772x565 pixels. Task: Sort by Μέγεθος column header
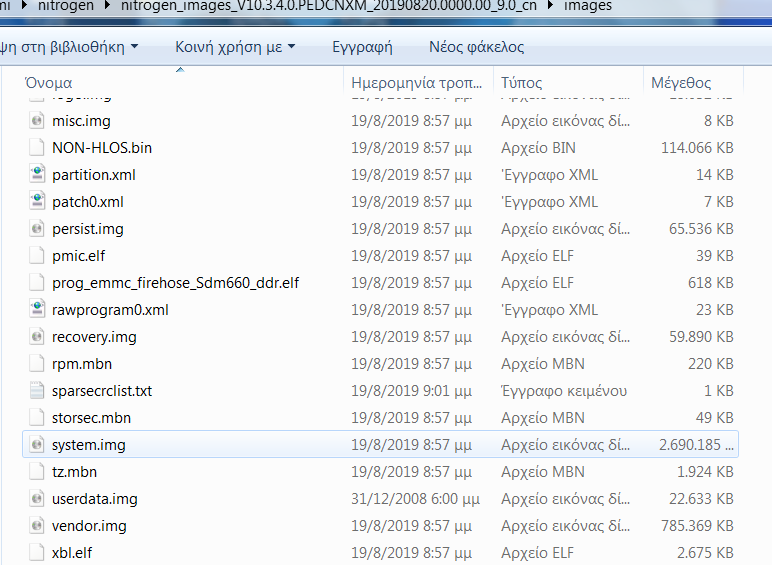click(681, 83)
